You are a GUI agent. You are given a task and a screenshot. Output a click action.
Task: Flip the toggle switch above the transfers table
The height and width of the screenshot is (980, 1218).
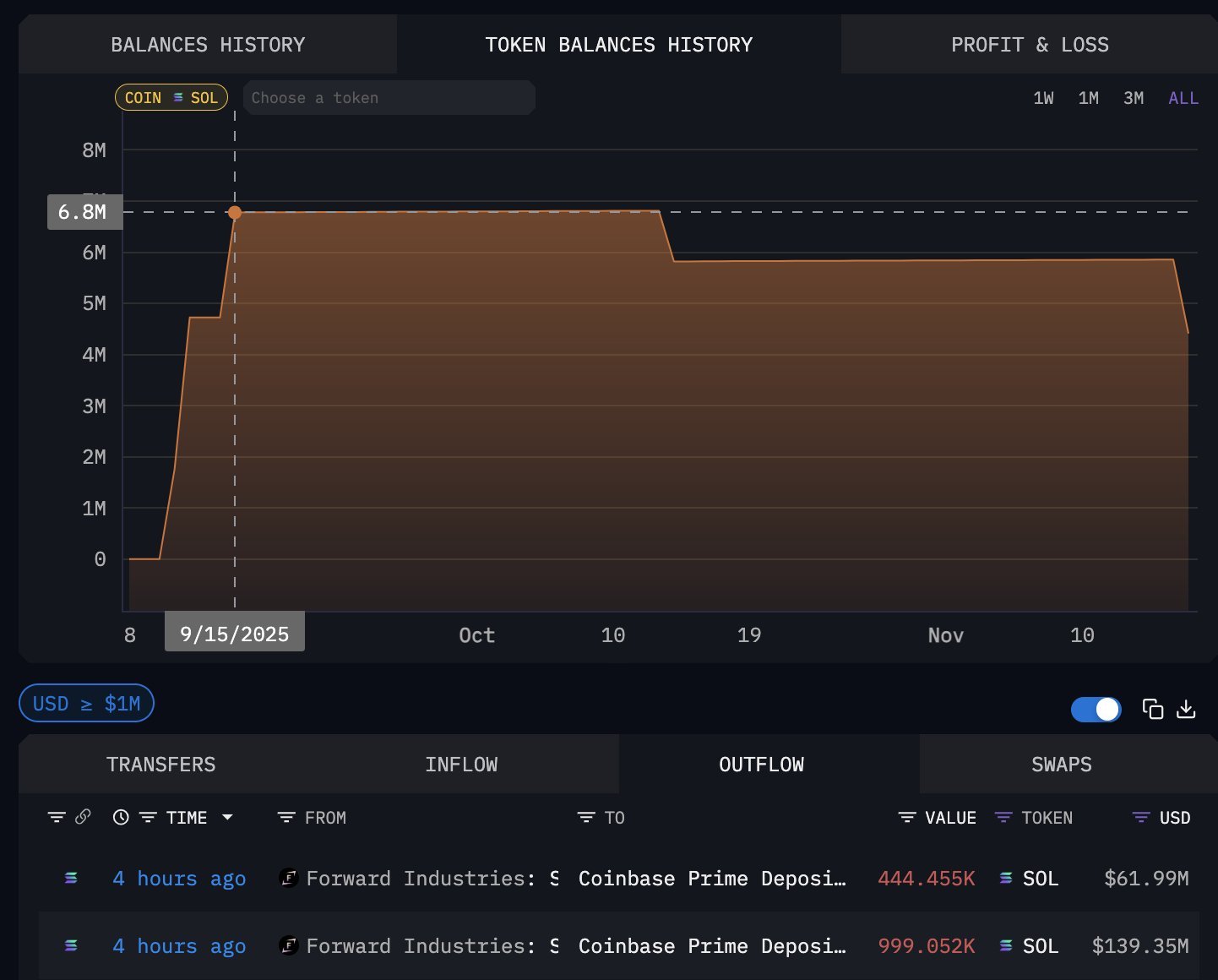point(1096,710)
